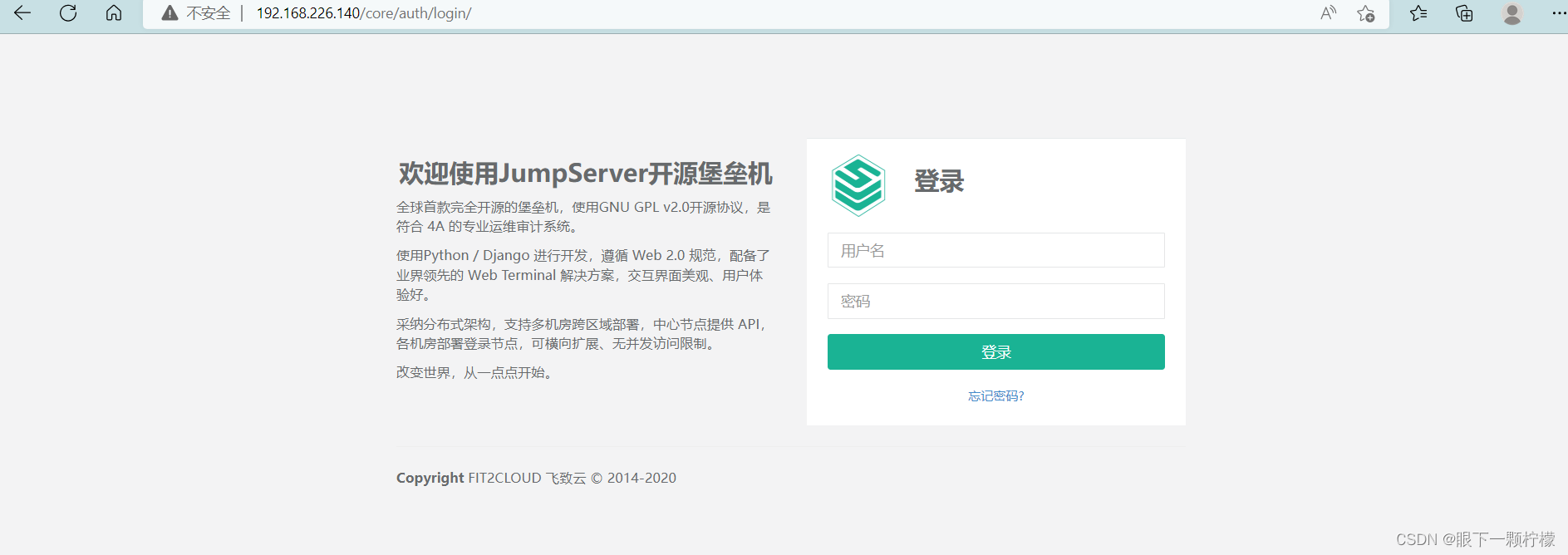Click the not secure warning triangle
1568x555 pixels.
pyautogui.click(x=170, y=13)
